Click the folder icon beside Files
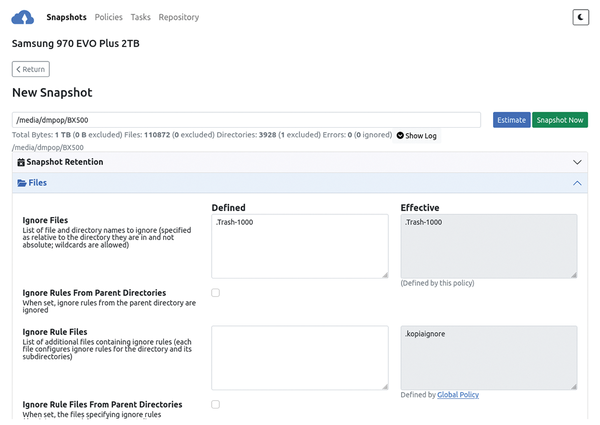 click(22, 183)
